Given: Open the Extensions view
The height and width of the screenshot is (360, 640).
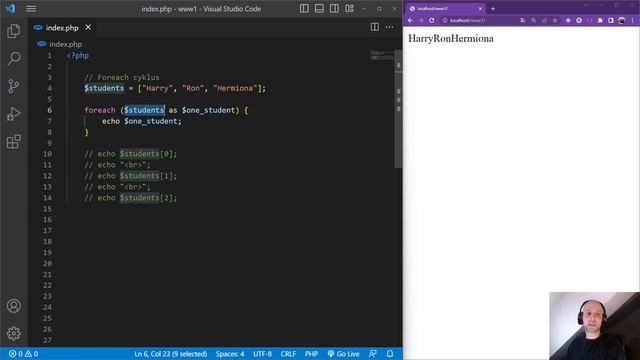Looking at the screenshot, I should tap(13, 142).
